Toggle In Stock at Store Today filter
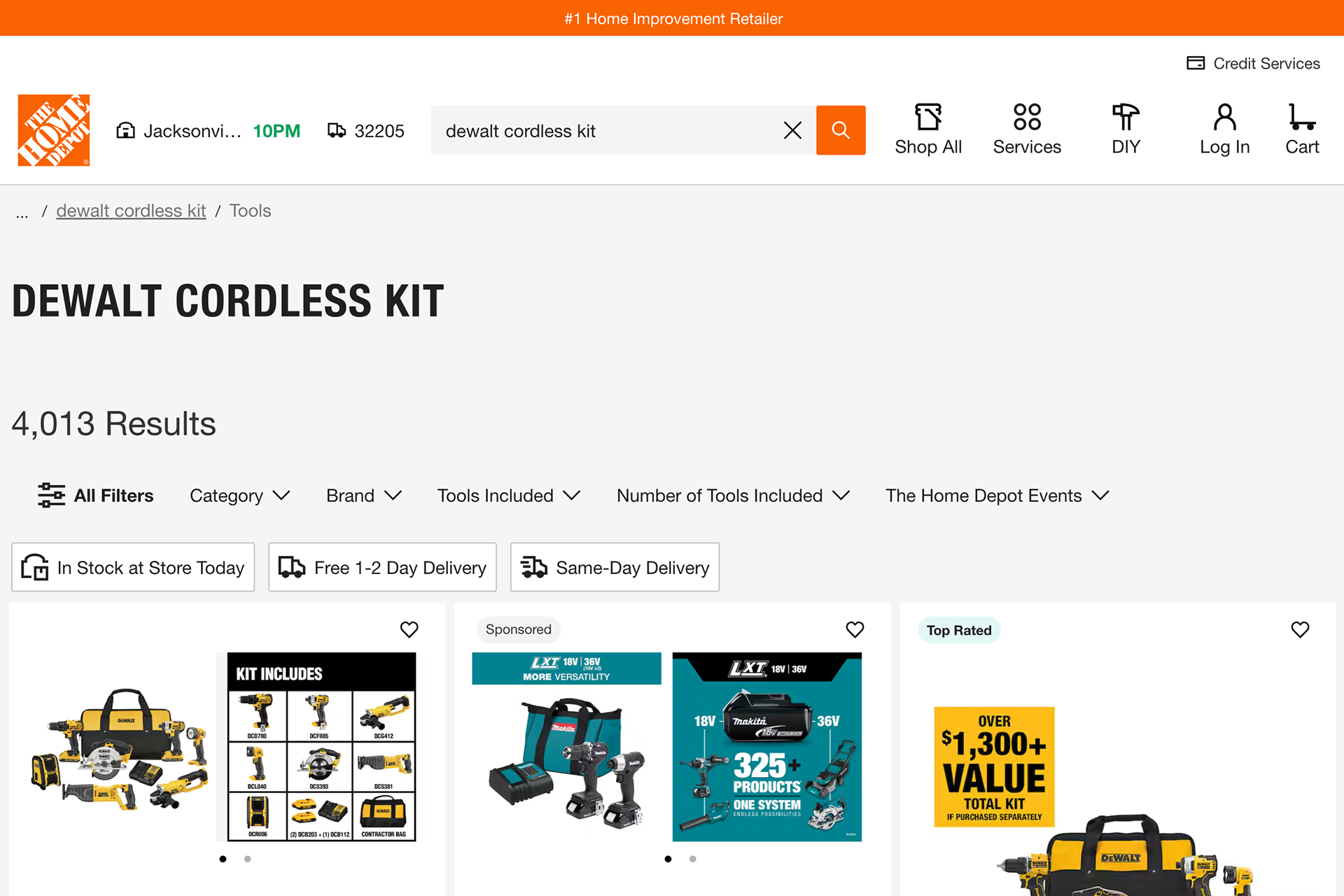The image size is (1344, 896). [133, 567]
